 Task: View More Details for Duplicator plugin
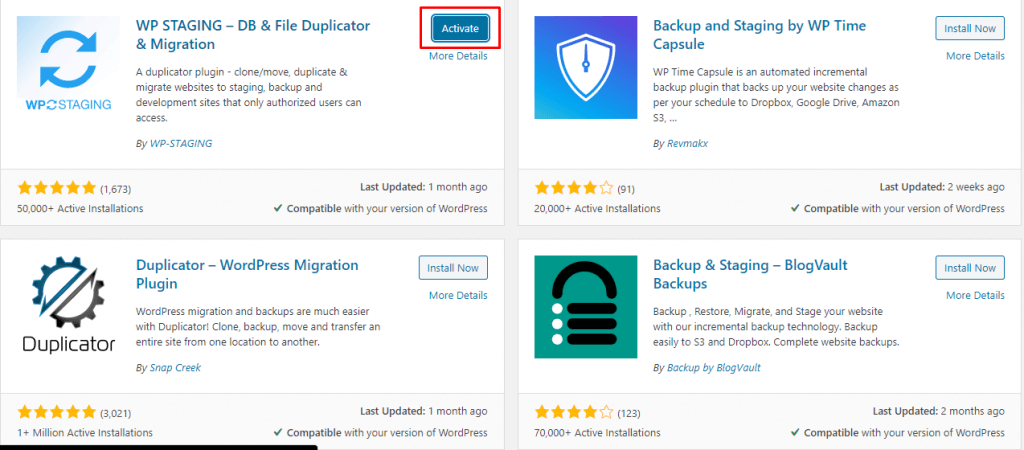click(x=458, y=295)
